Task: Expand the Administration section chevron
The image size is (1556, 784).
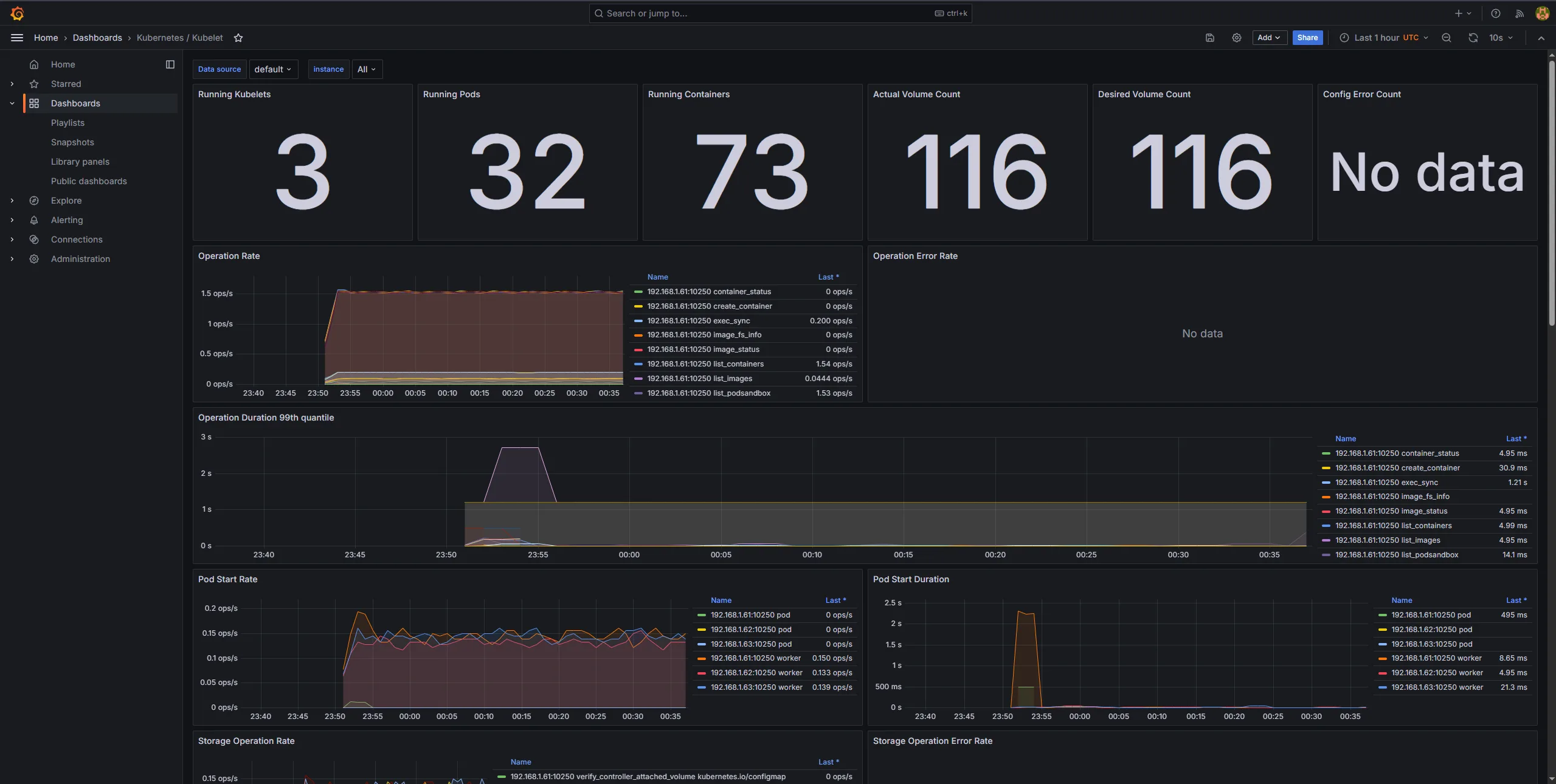Action: click(x=12, y=259)
